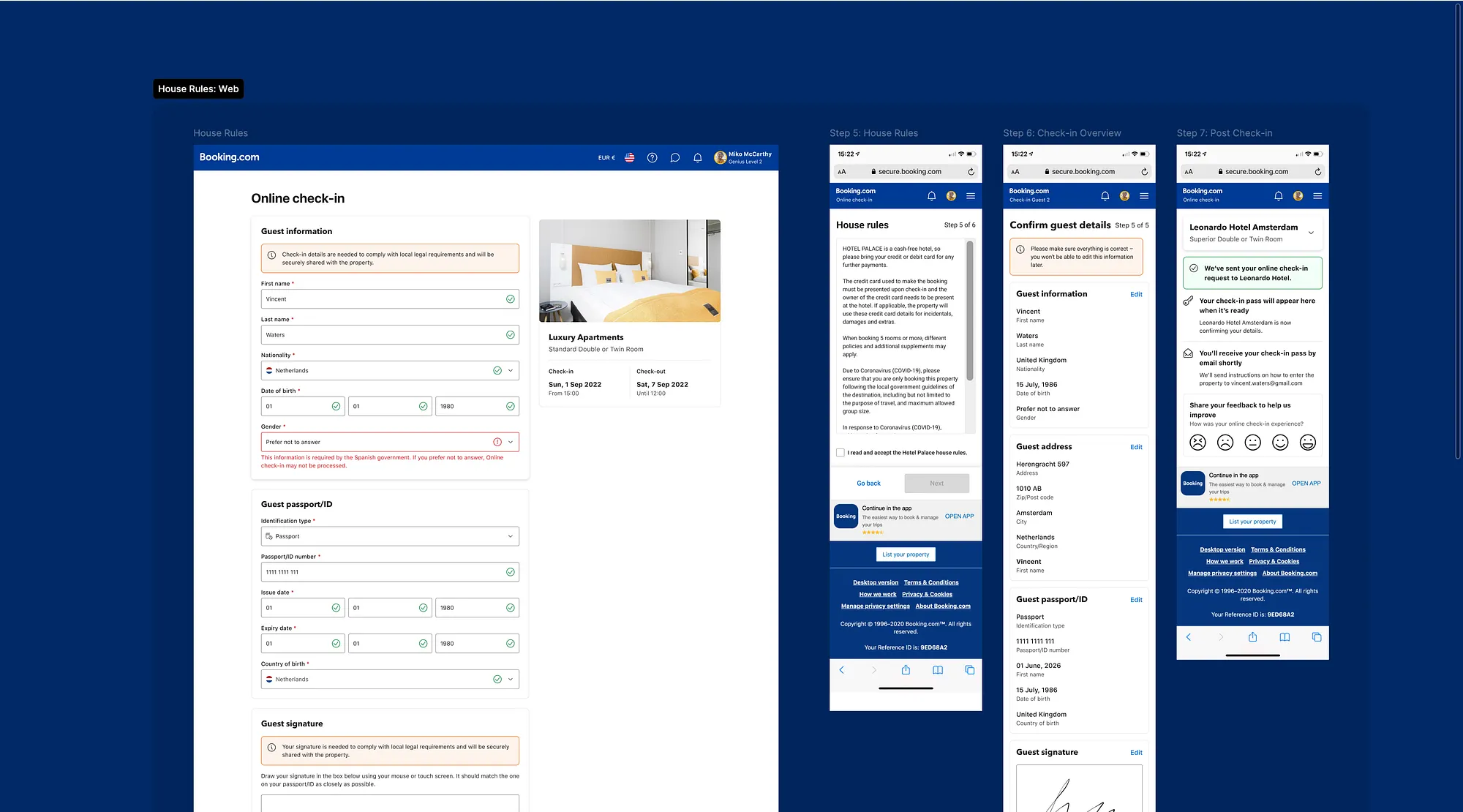Click Booking.com logo in web header
The image size is (1463, 812).
click(229, 157)
